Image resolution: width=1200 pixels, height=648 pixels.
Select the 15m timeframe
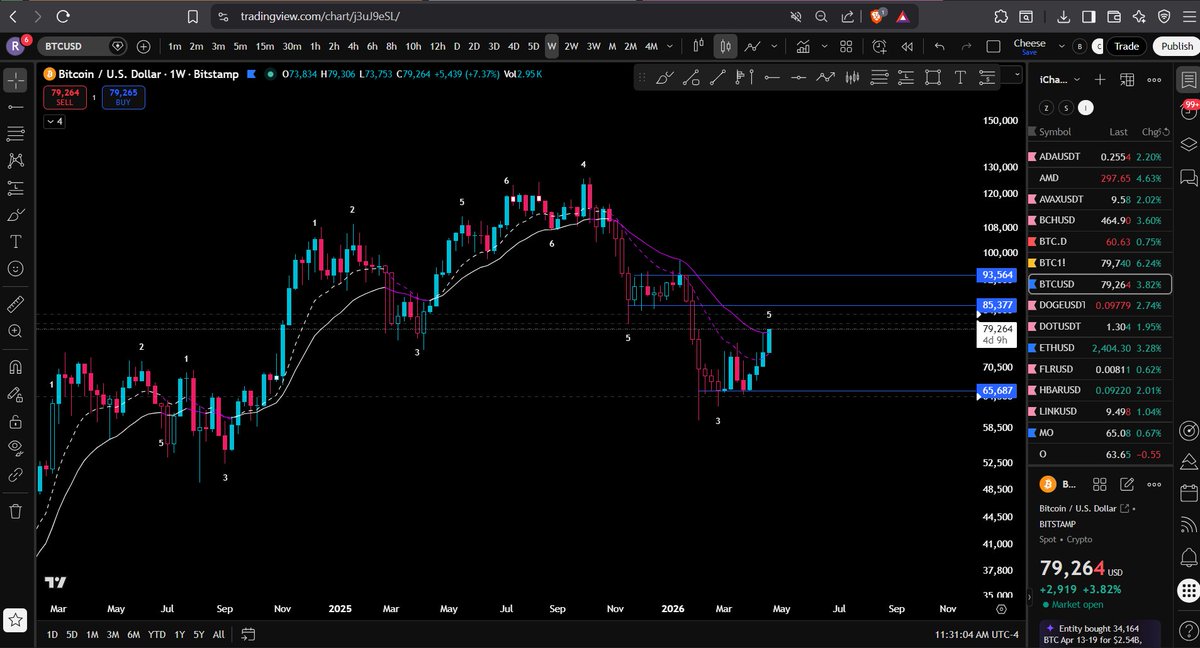(265, 46)
